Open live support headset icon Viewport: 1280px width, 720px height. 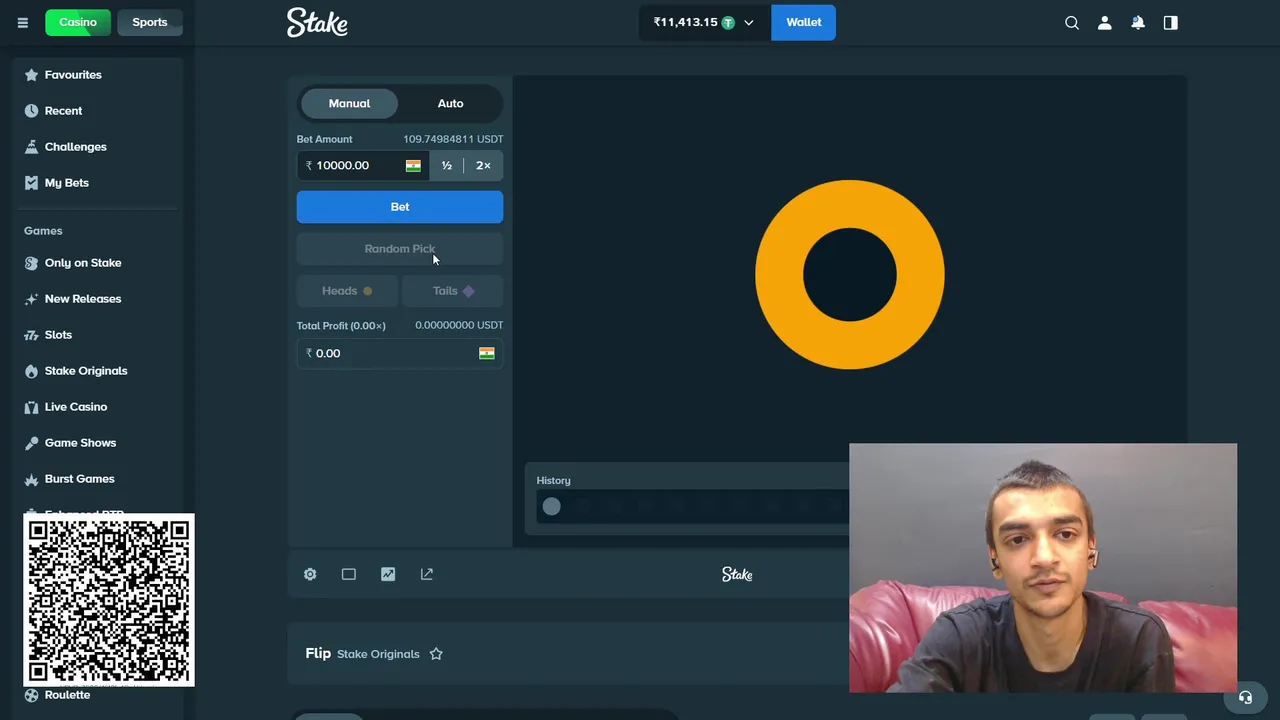coord(1245,698)
